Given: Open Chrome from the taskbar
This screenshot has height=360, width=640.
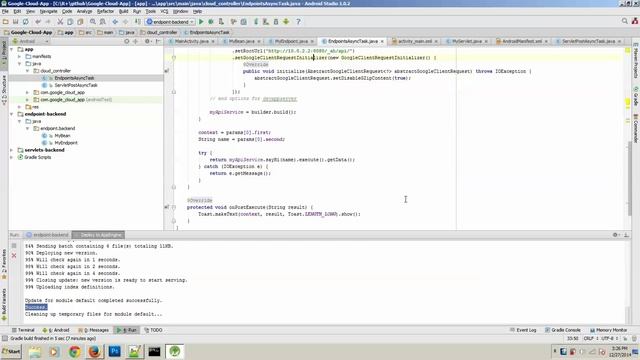Looking at the screenshot, I should tap(74, 351).
